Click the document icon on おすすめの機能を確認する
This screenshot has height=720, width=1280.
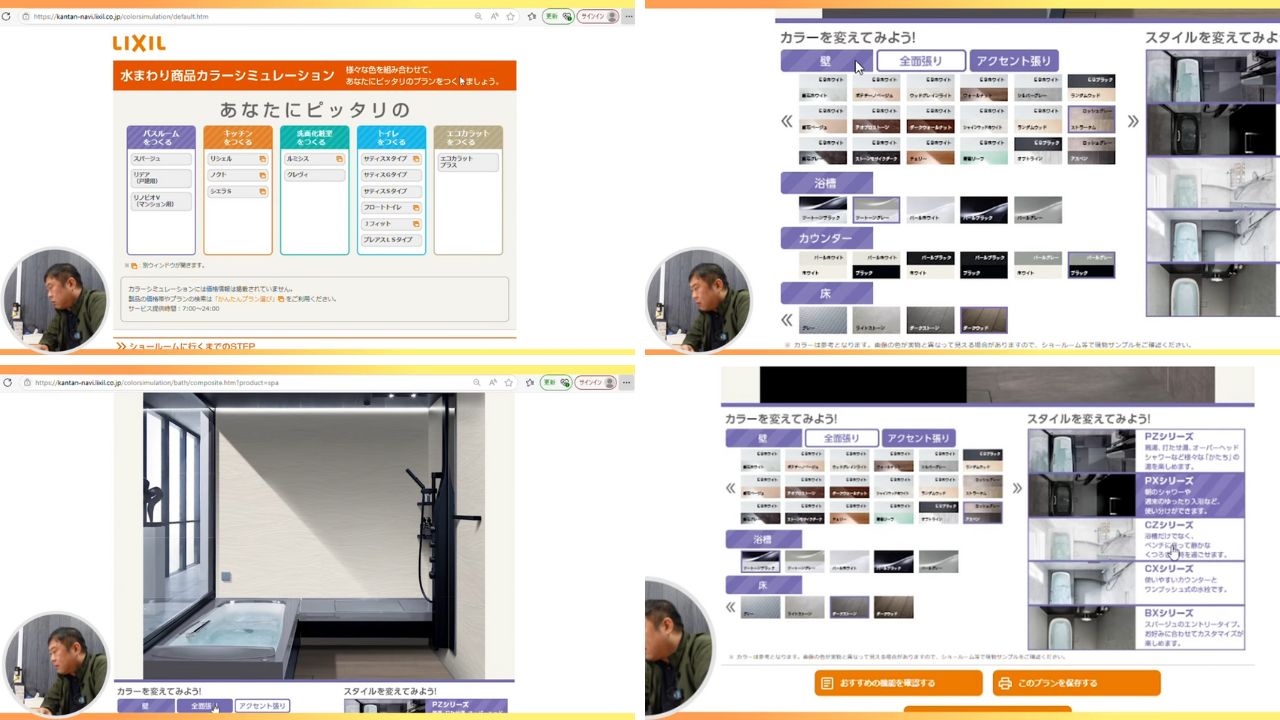coord(827,683)
